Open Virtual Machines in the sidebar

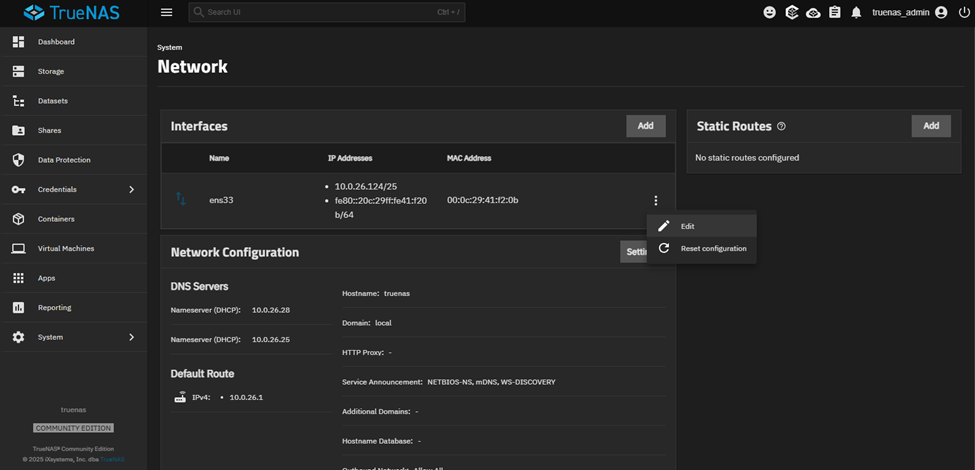pos(65,248)
